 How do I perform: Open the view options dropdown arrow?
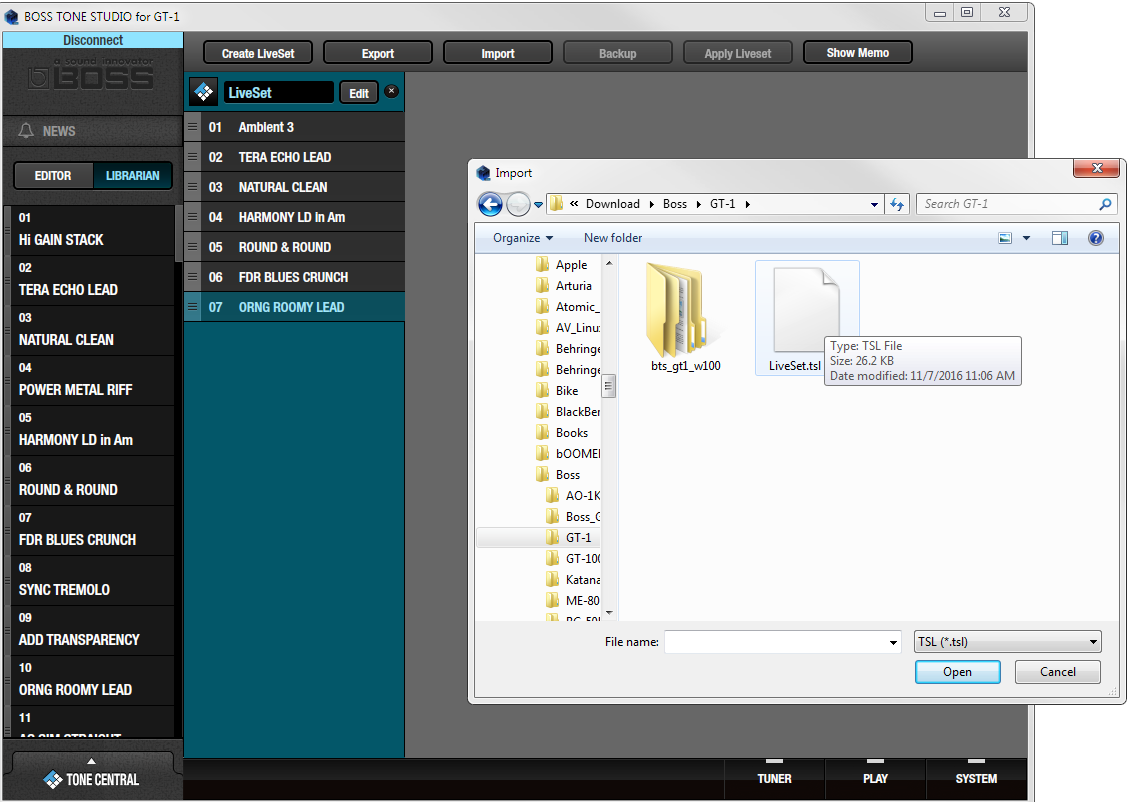click(1026, 238)
